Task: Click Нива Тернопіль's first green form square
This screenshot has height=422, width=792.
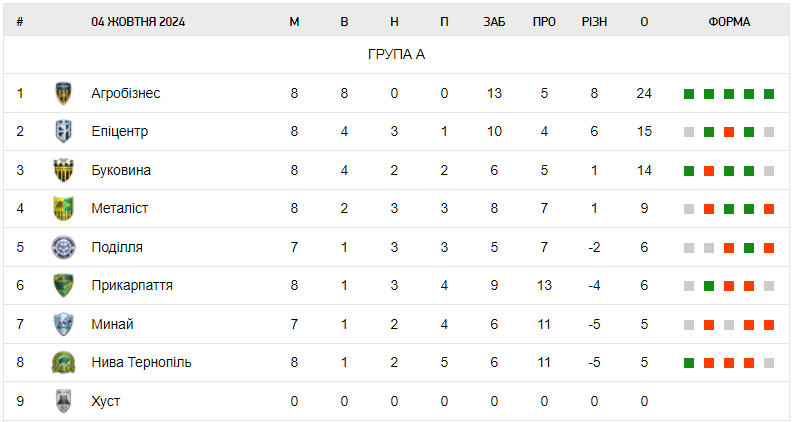Action: click(x=689, y=363)
